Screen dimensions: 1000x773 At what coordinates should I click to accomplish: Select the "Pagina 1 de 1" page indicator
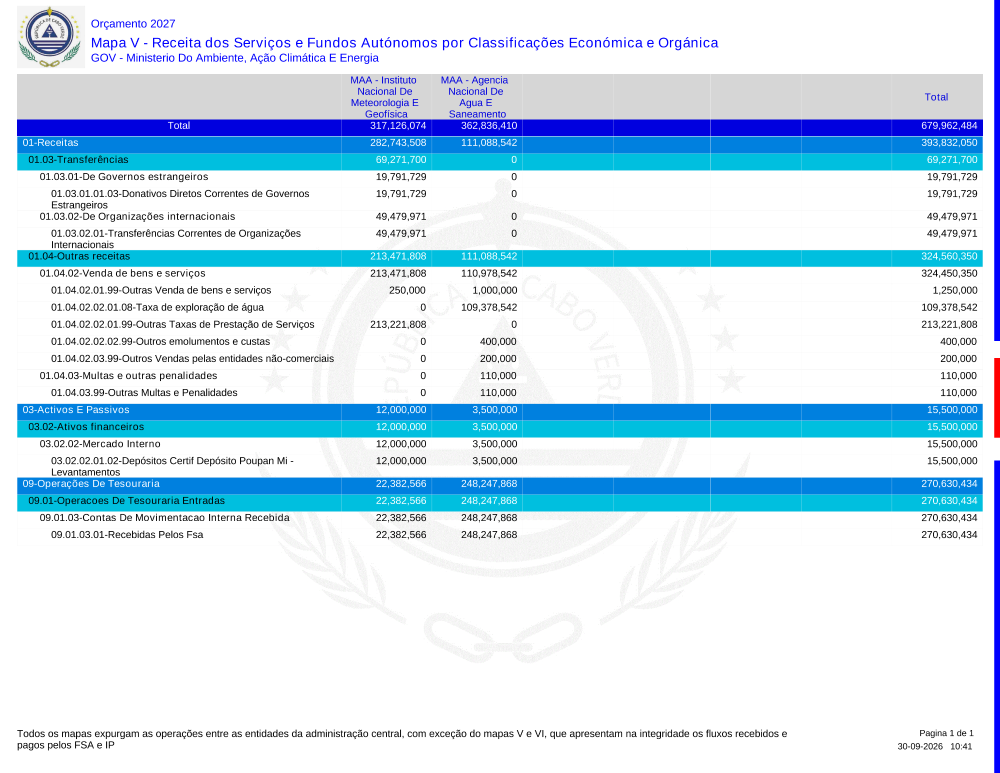point(946,733)
